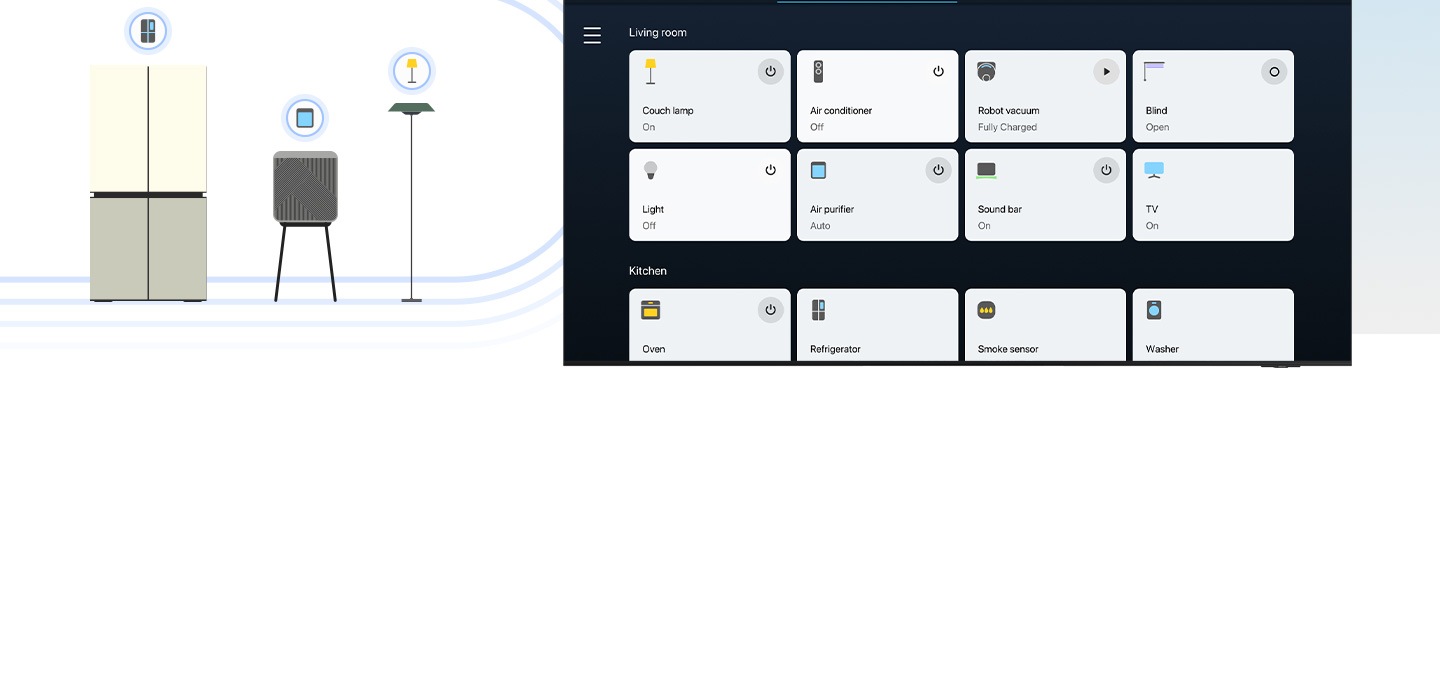Turn on the Air conditioner power button

pos(938,72)
